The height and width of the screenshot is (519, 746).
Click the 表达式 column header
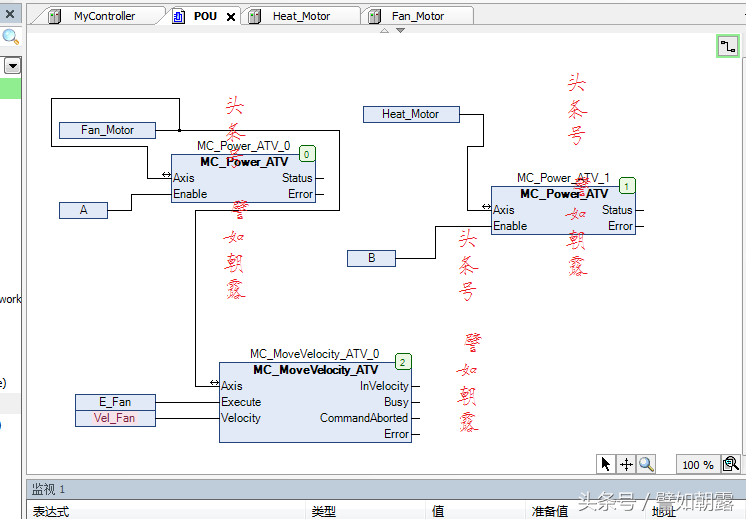(51, 511)
